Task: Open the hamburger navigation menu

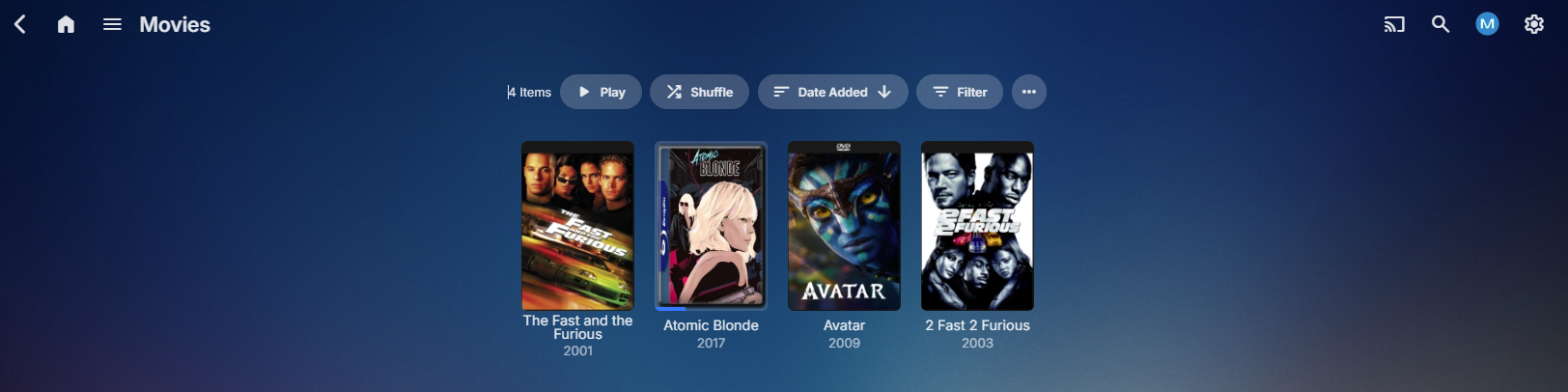Action: coord(112,24)
